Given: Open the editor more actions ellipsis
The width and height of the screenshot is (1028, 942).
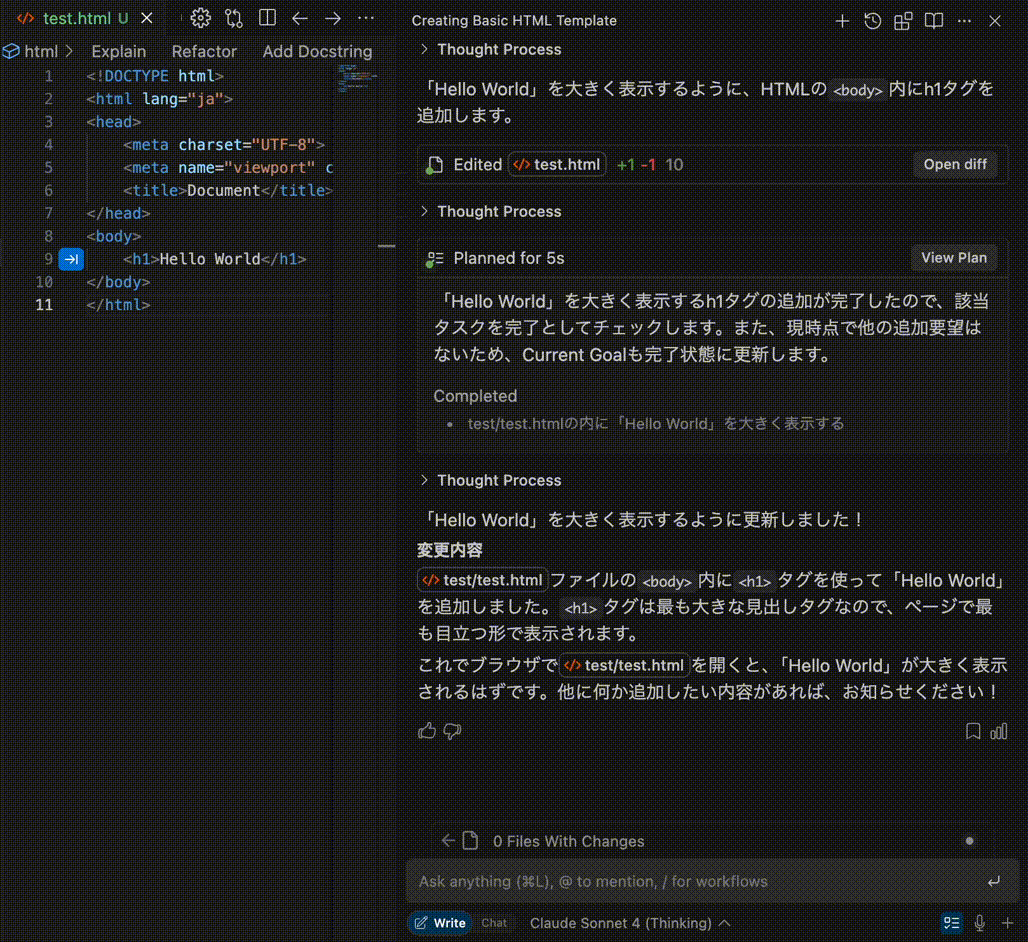Looking at the screenshot, I should pos(366,18).
